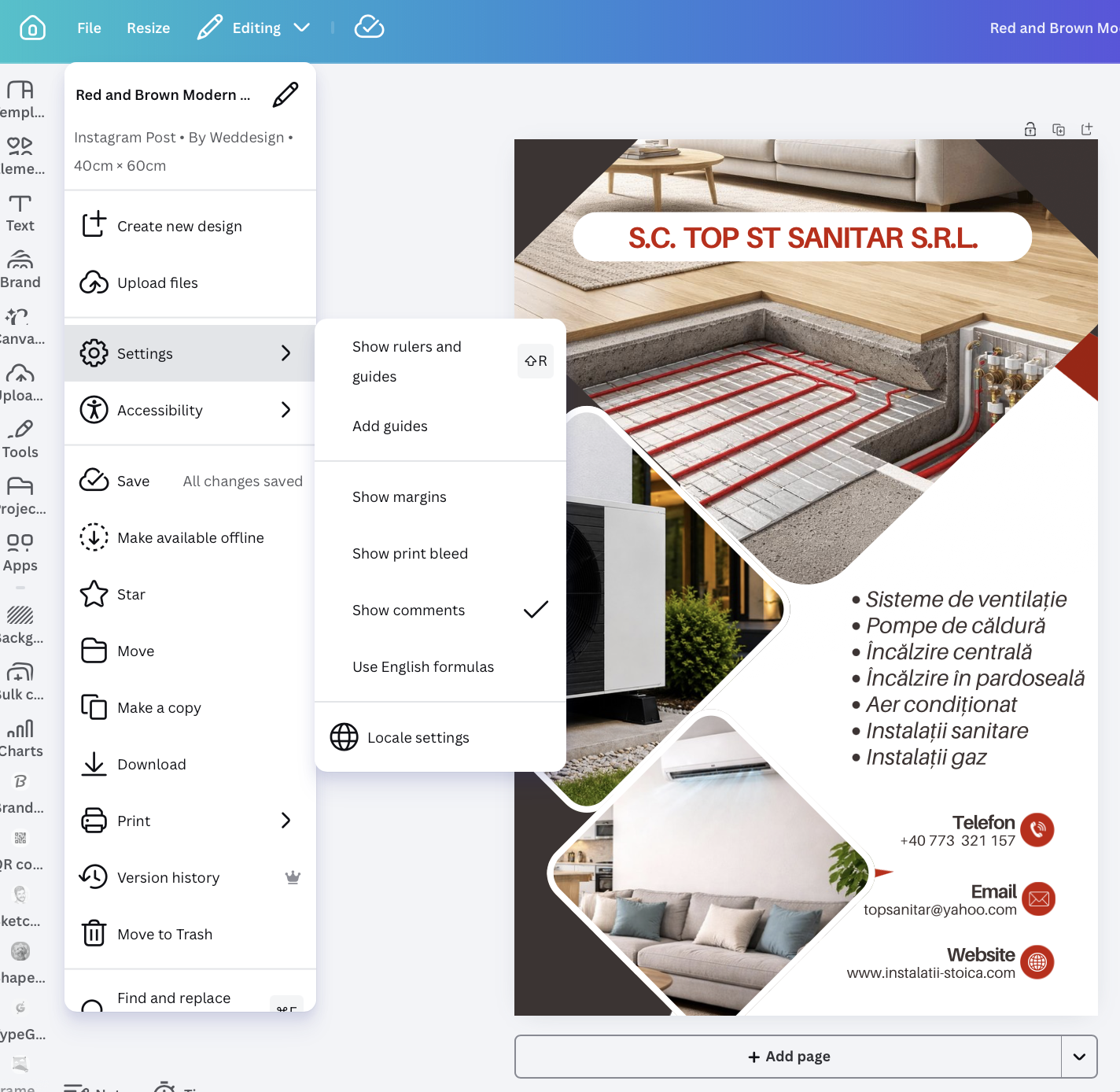Open the Bulk create sidebar panel
The image size is (1120, 1092).
[x=20, y=681]
